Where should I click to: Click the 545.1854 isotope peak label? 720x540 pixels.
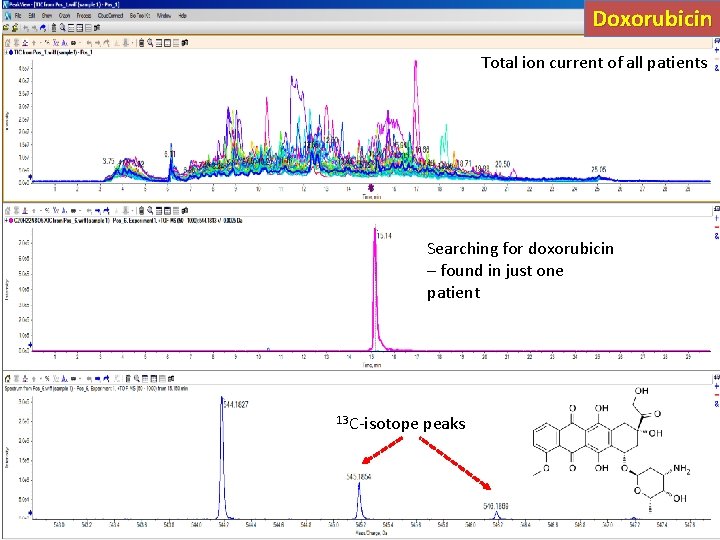[359, 477]
